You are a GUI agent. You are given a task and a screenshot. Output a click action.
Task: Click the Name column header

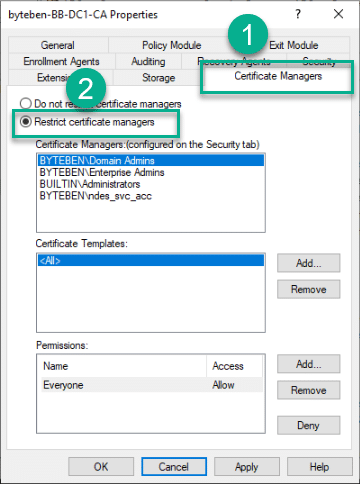point(124,366)
